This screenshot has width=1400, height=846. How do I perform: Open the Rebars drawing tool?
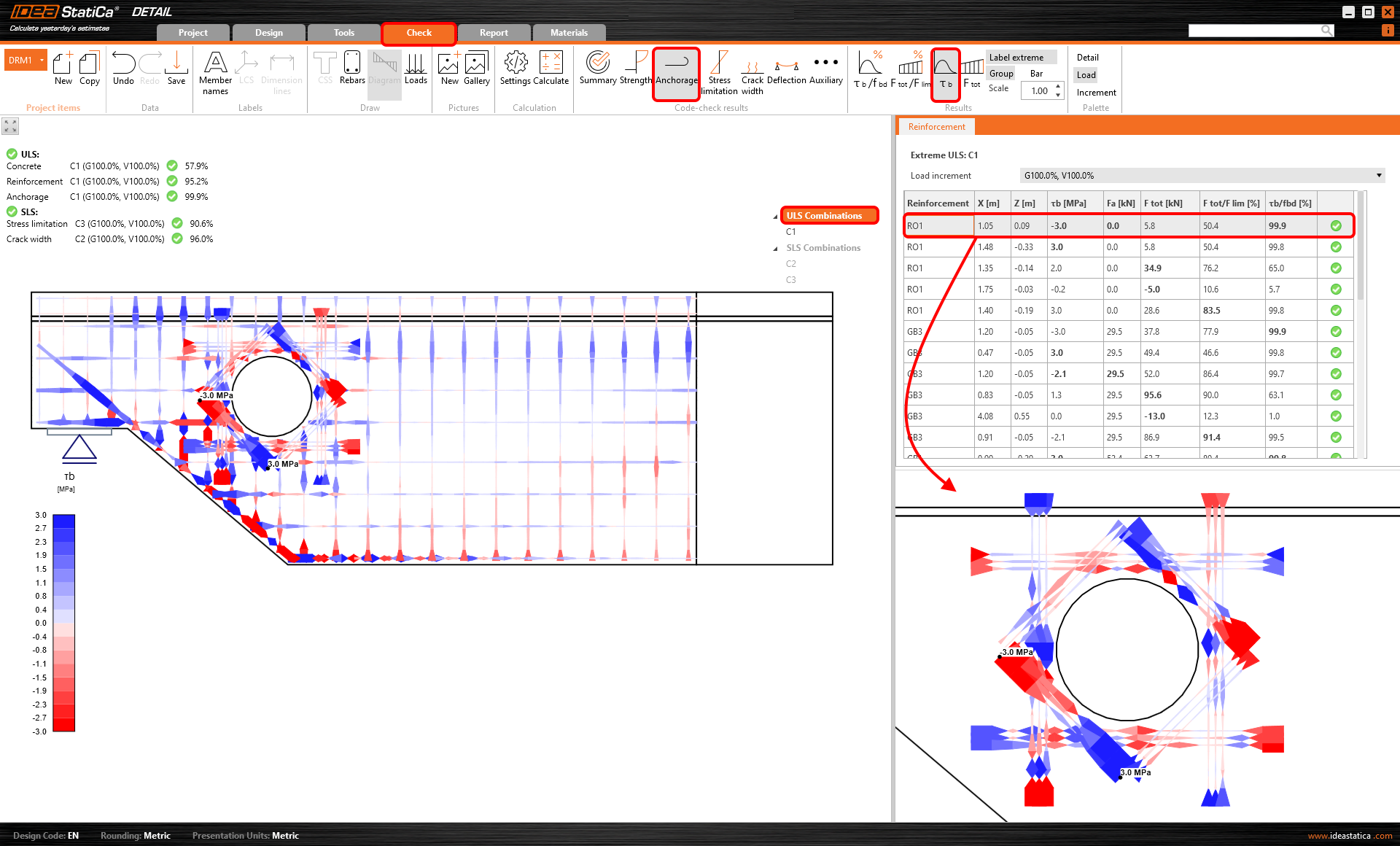[x=351, y=68]
